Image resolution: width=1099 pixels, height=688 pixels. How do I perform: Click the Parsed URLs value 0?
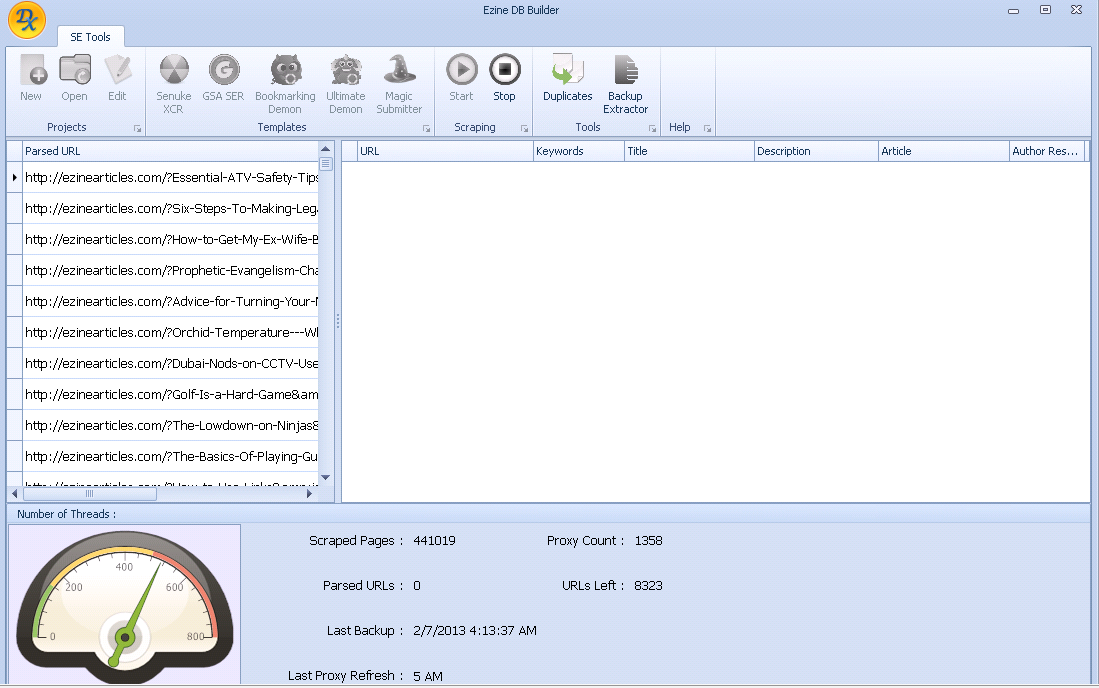click(x=417, y=586)
